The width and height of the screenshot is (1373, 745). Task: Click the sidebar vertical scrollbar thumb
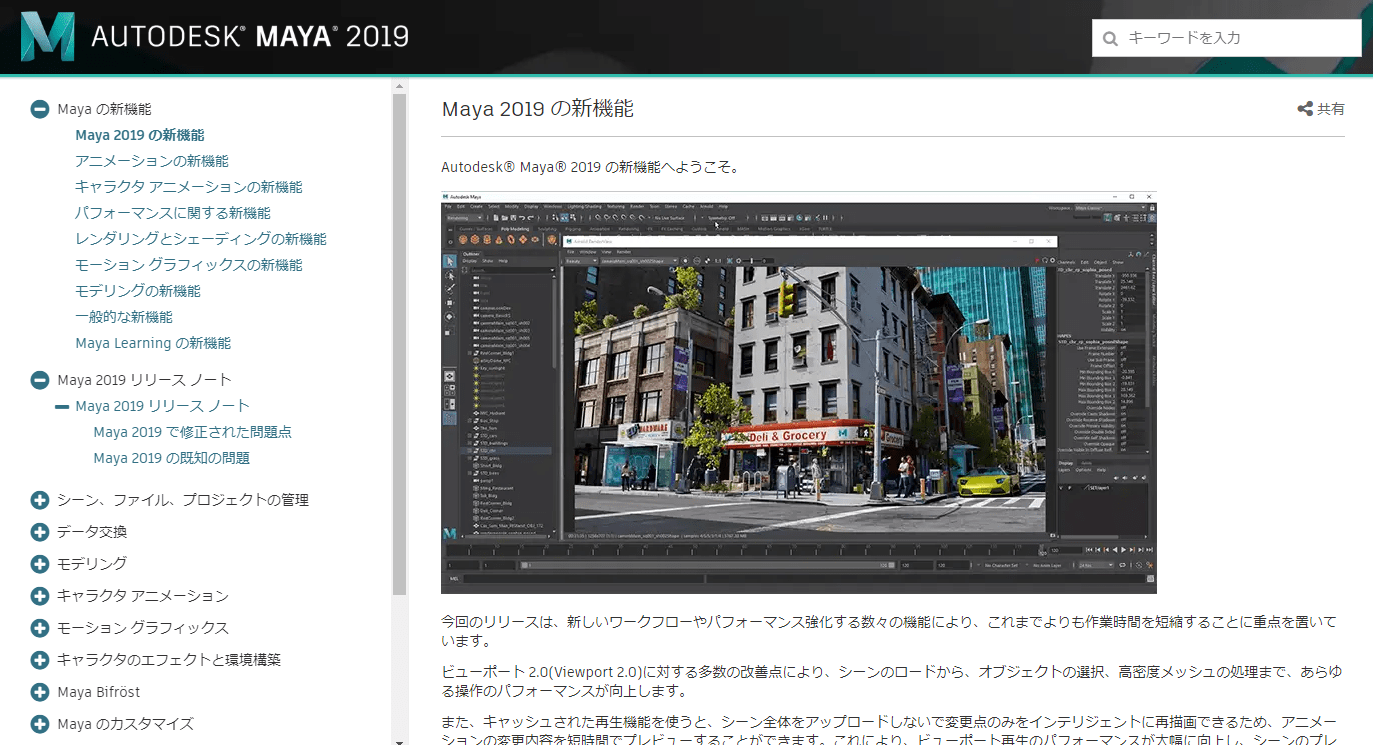pyautogui.click(x=399, y=345)
